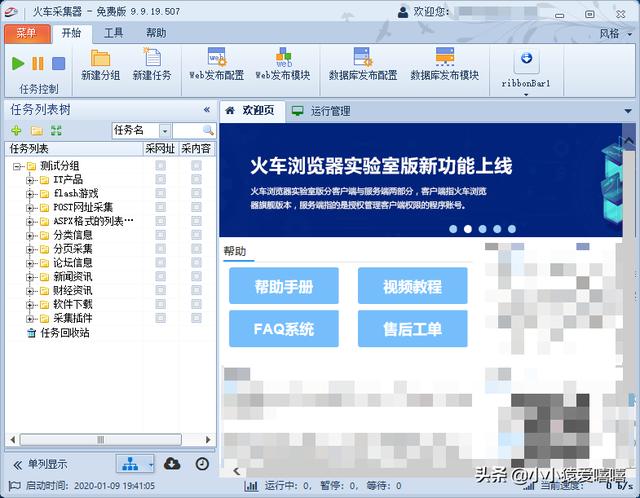Collapse the 测试分组 tree node
The width and height of the screenshot is (640, 498).
(17, 166)
